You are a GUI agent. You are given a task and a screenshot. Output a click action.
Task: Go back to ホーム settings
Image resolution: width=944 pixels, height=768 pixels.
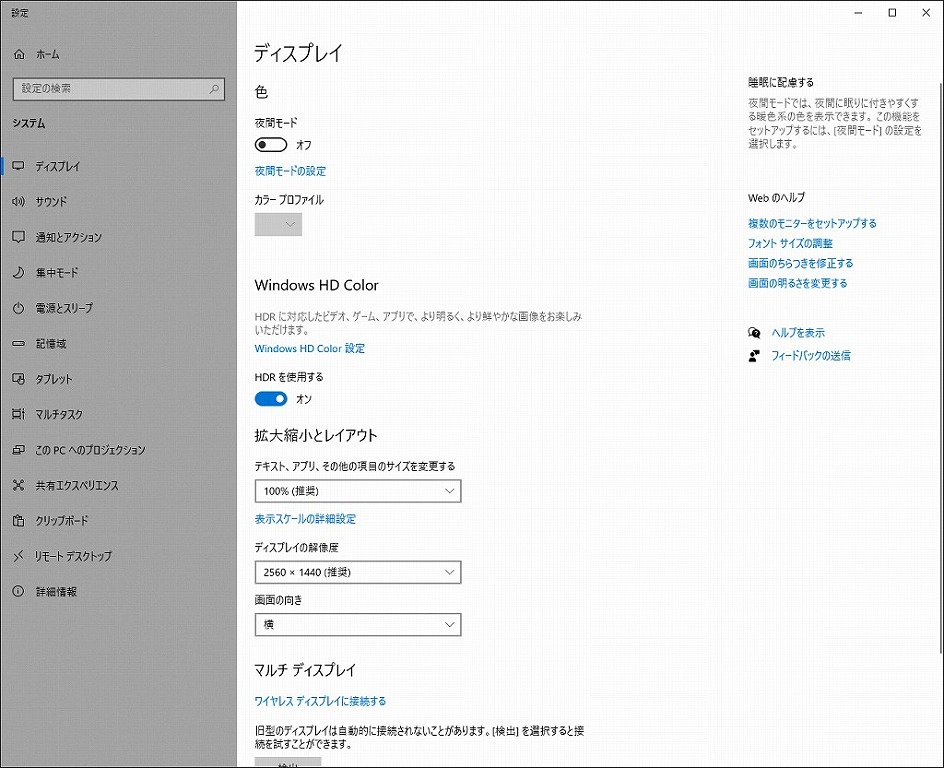click(48, 54)
